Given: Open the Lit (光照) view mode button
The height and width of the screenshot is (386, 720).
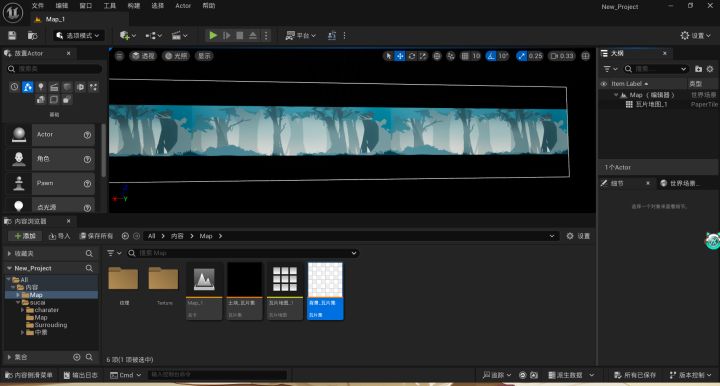Looking at the screenshot, I should (x=176, y=56).
